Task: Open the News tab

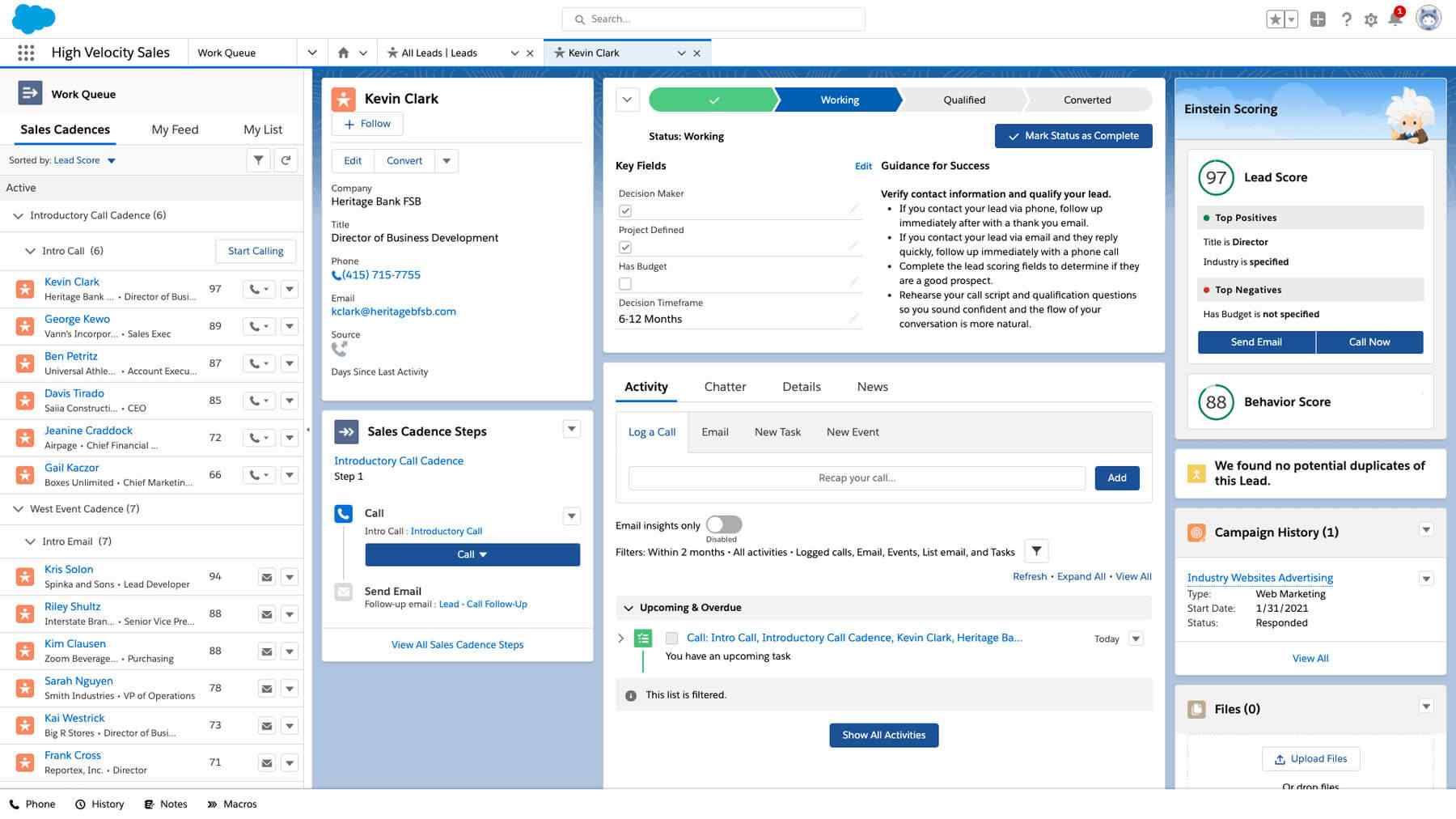Action: coord(872,387)
